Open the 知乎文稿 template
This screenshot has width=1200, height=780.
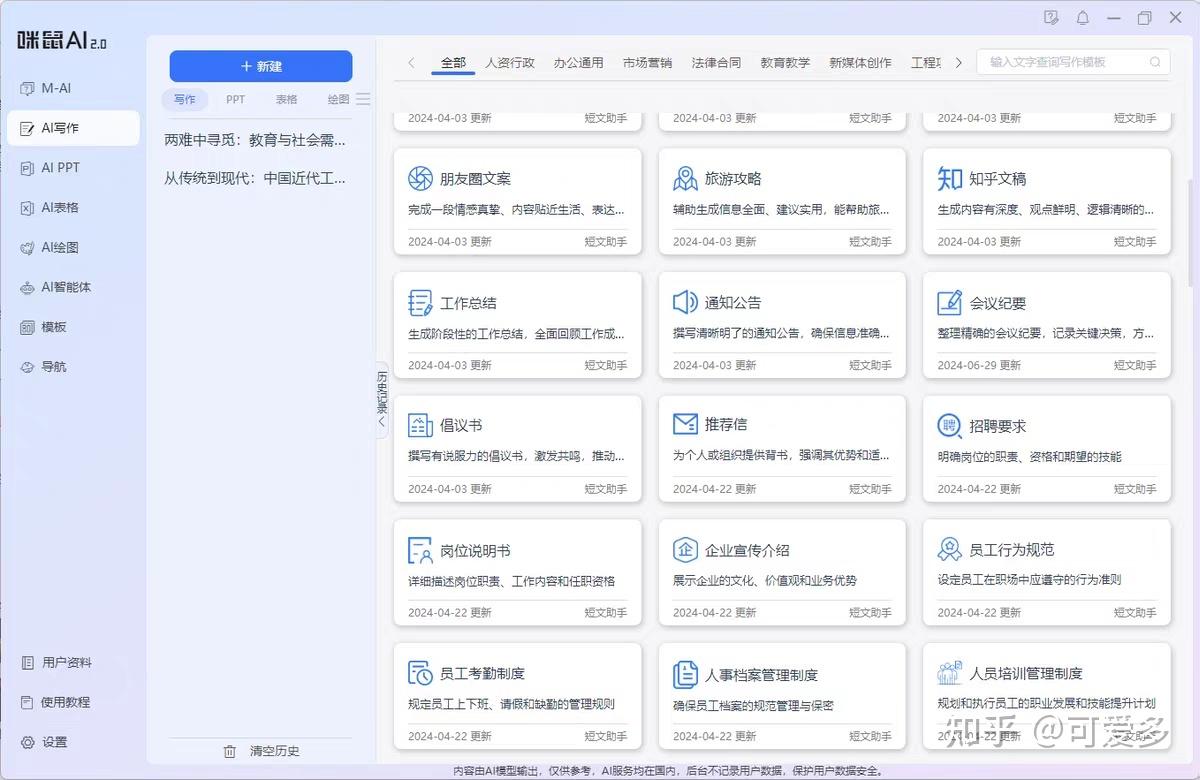(x=1046, y=200)
